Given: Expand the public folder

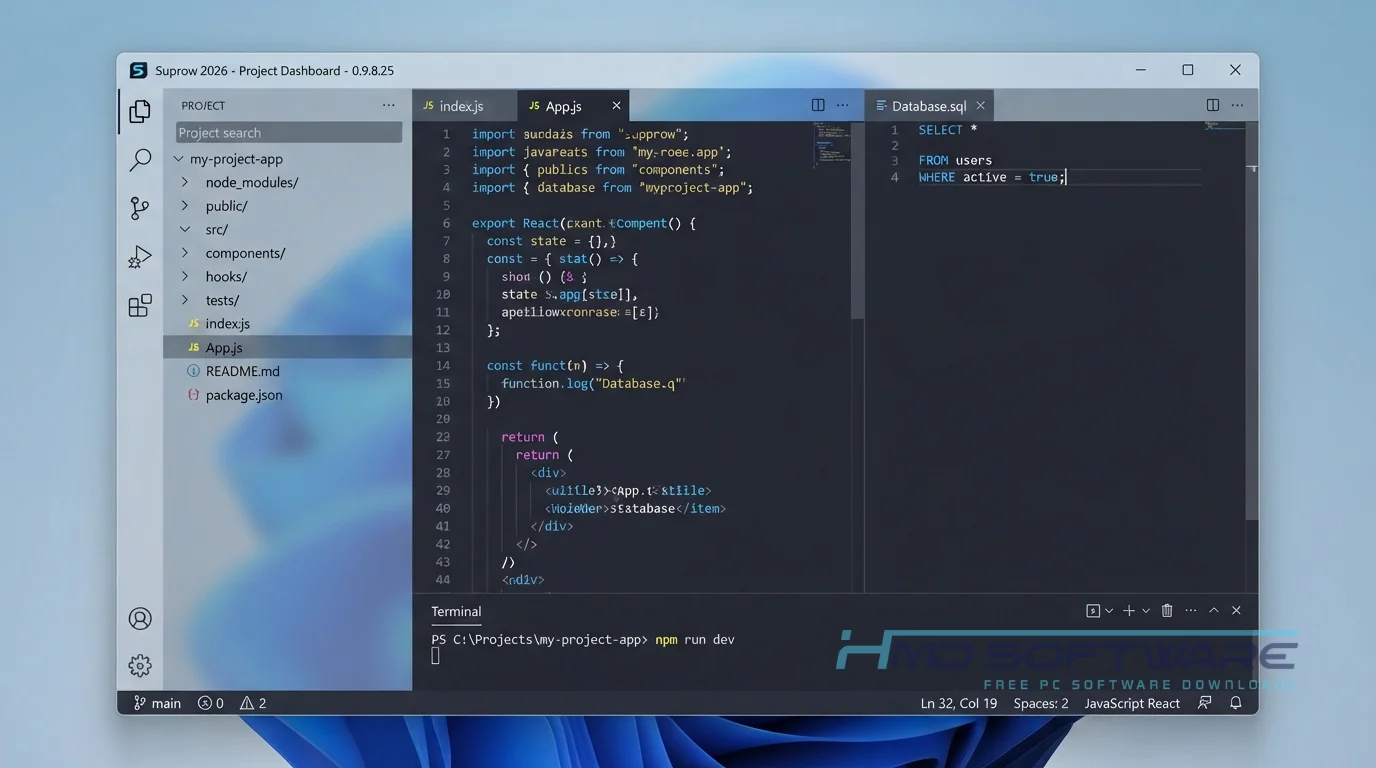Looking at the screenshot, I should coord(185,206).
